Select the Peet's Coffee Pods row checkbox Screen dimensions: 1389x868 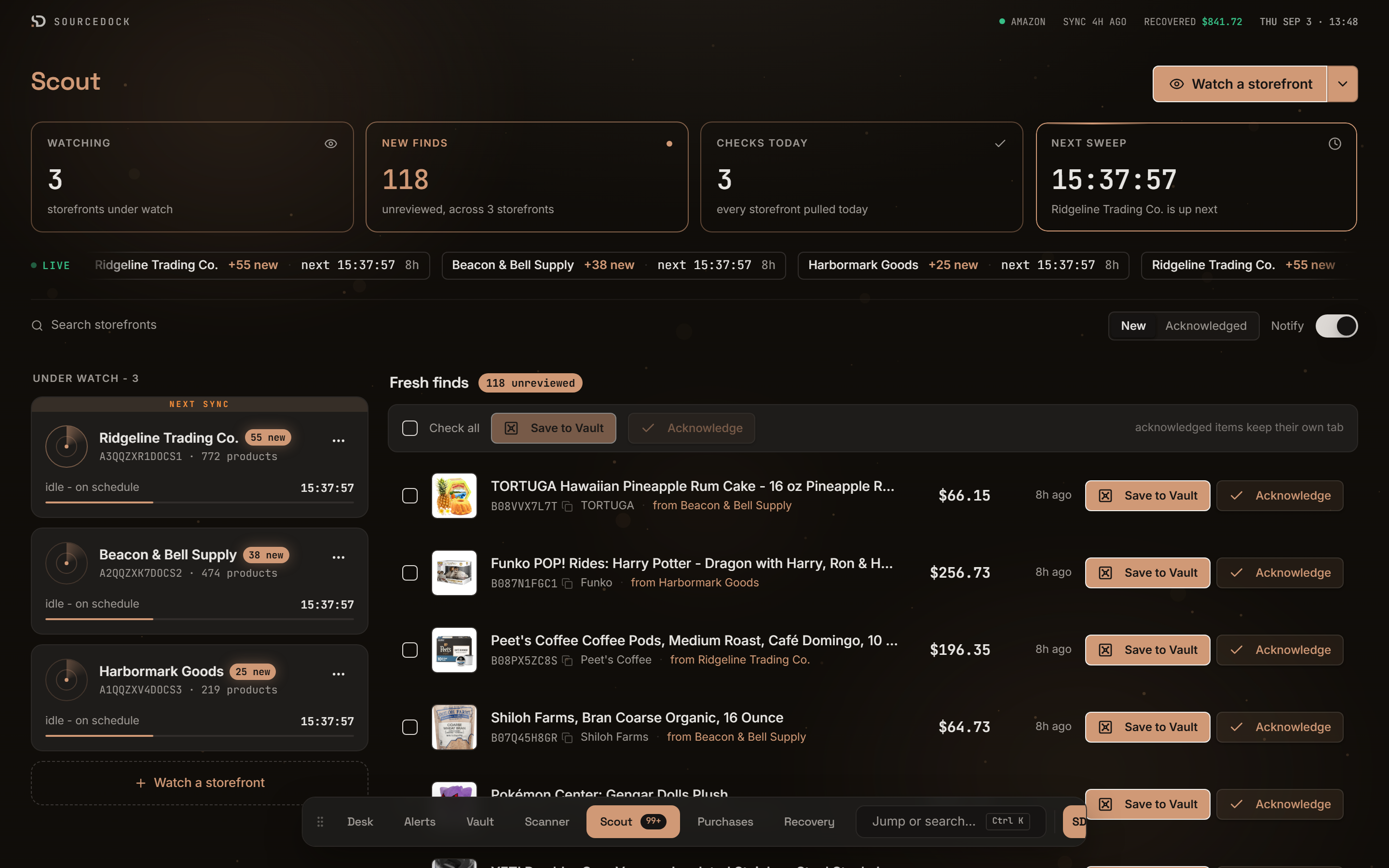[410, 650]
